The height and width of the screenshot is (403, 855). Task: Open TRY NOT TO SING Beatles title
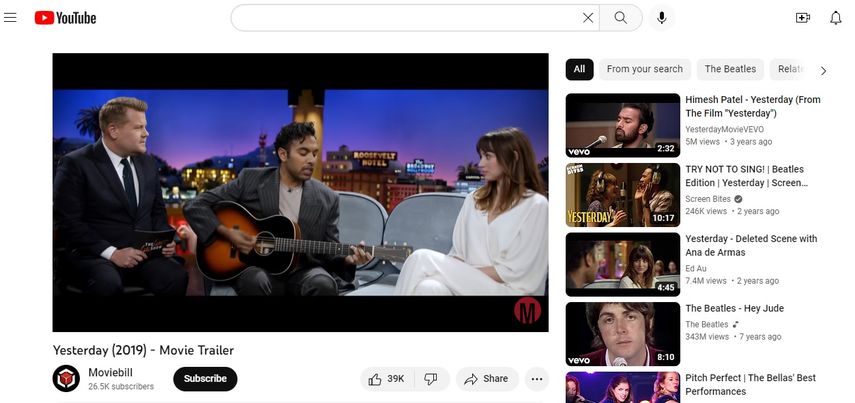coord(746,176)
